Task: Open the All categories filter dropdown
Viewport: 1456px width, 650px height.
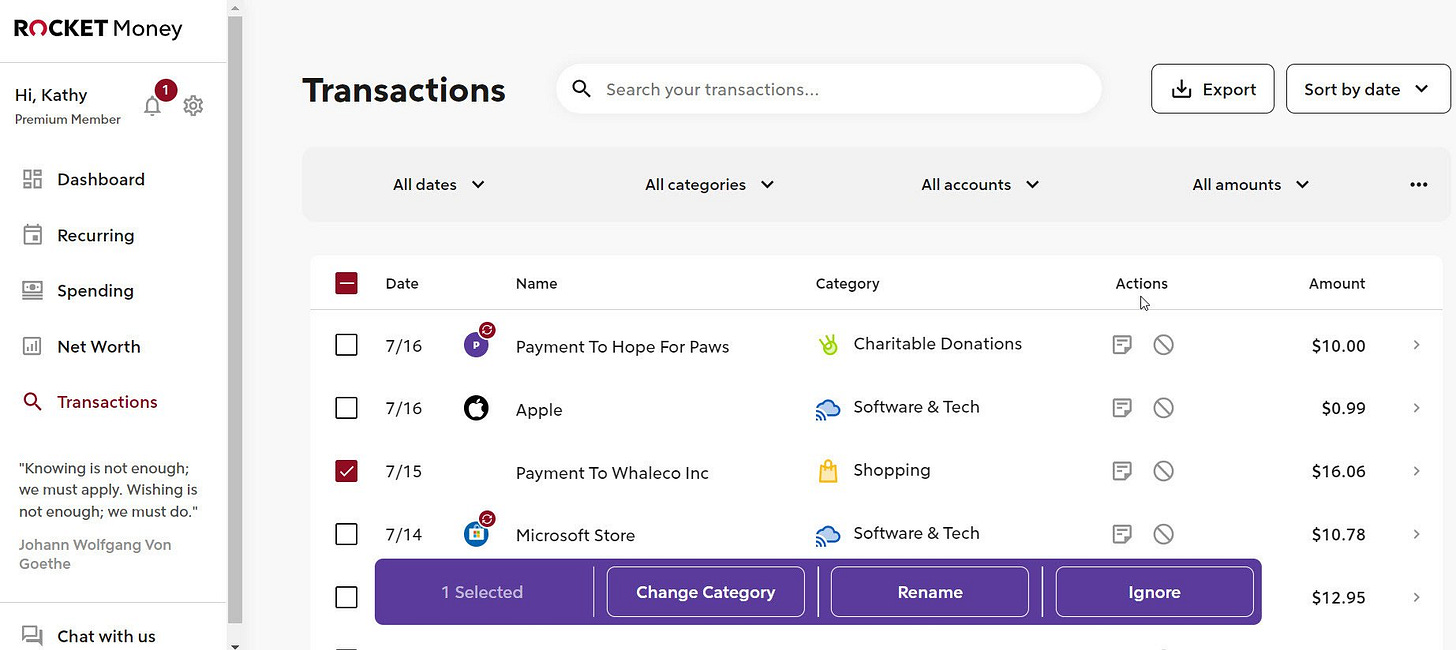Action: click(710, 184)
